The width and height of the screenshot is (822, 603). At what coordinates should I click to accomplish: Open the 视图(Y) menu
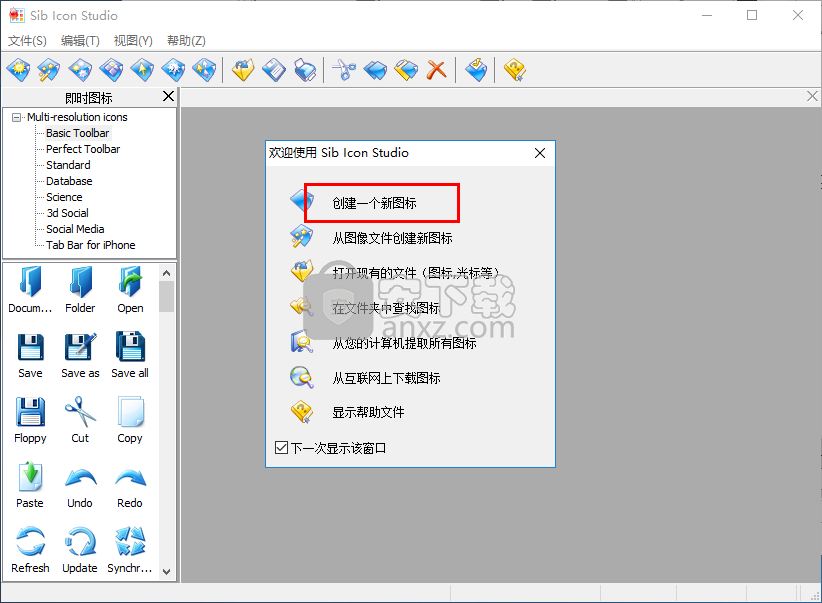(x=133, y=41)
